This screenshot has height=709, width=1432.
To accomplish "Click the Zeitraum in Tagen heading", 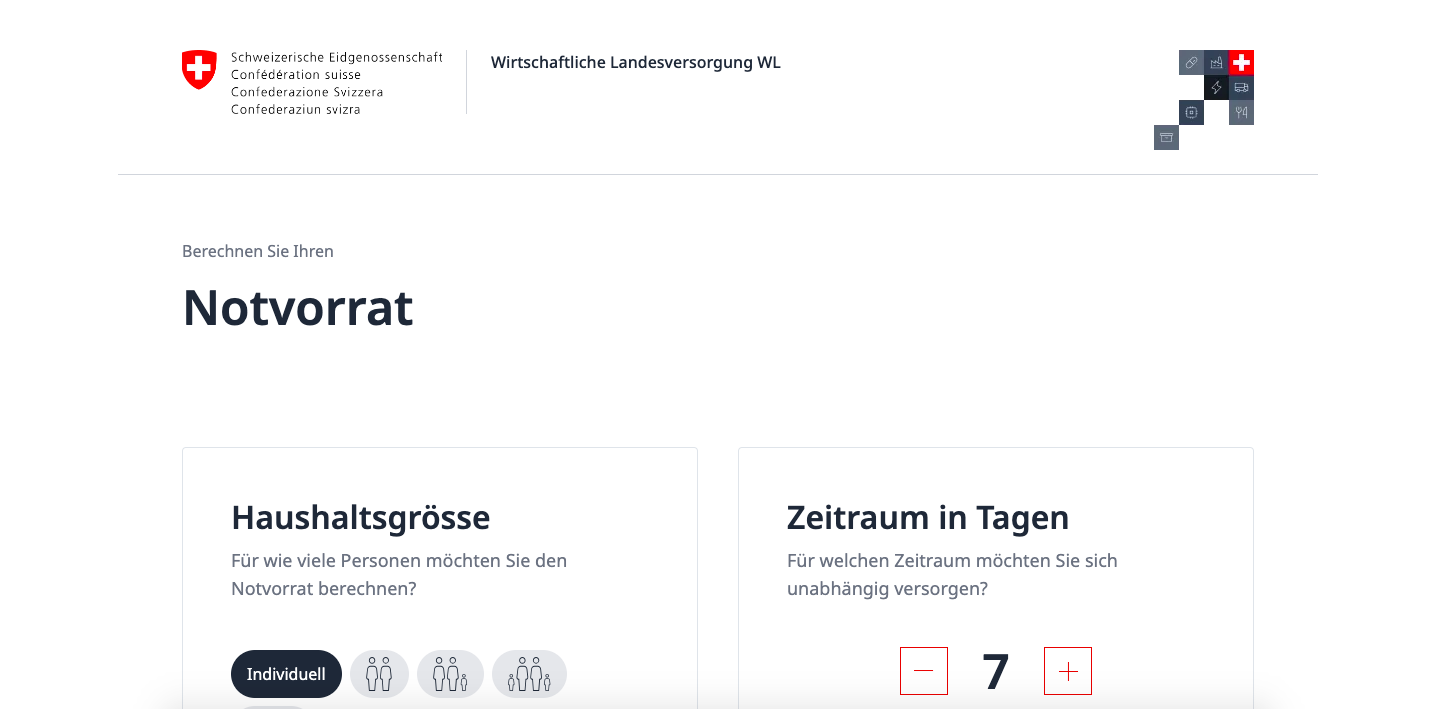I will pos(928,518).
